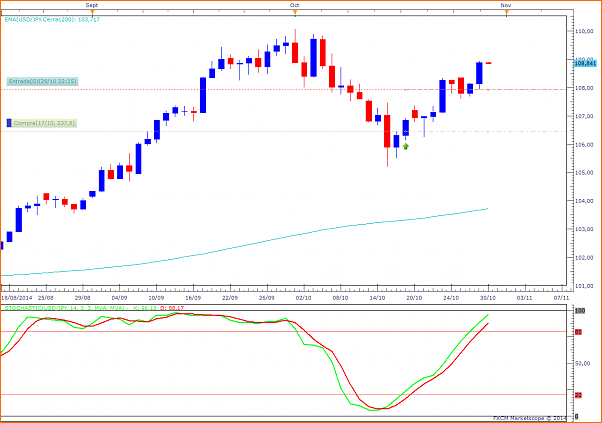
Task: Select the Entrada(S)(29/10 22:25) order label
Action: pyautogui.click(x=43, y=81)
